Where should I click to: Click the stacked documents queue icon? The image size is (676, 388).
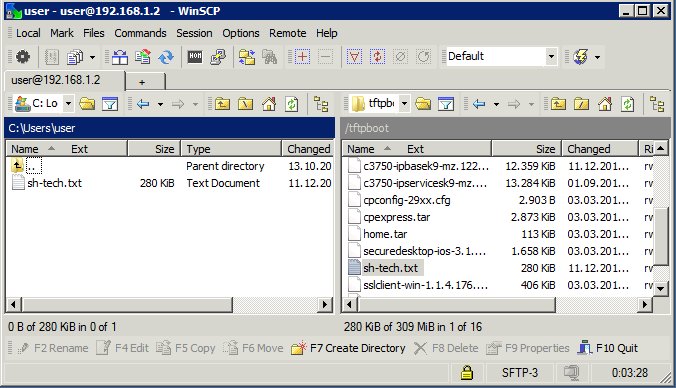point(75,57)
